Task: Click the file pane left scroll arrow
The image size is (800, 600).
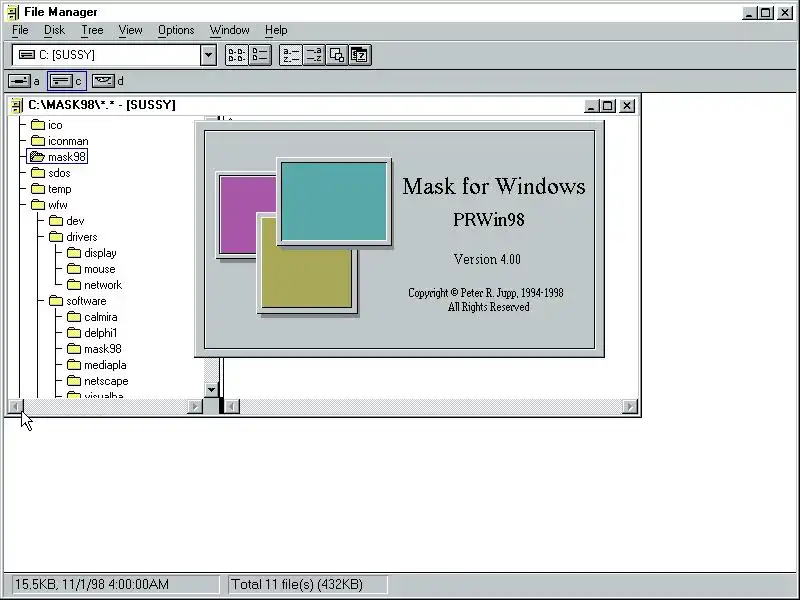Action: tap(232, 407)
